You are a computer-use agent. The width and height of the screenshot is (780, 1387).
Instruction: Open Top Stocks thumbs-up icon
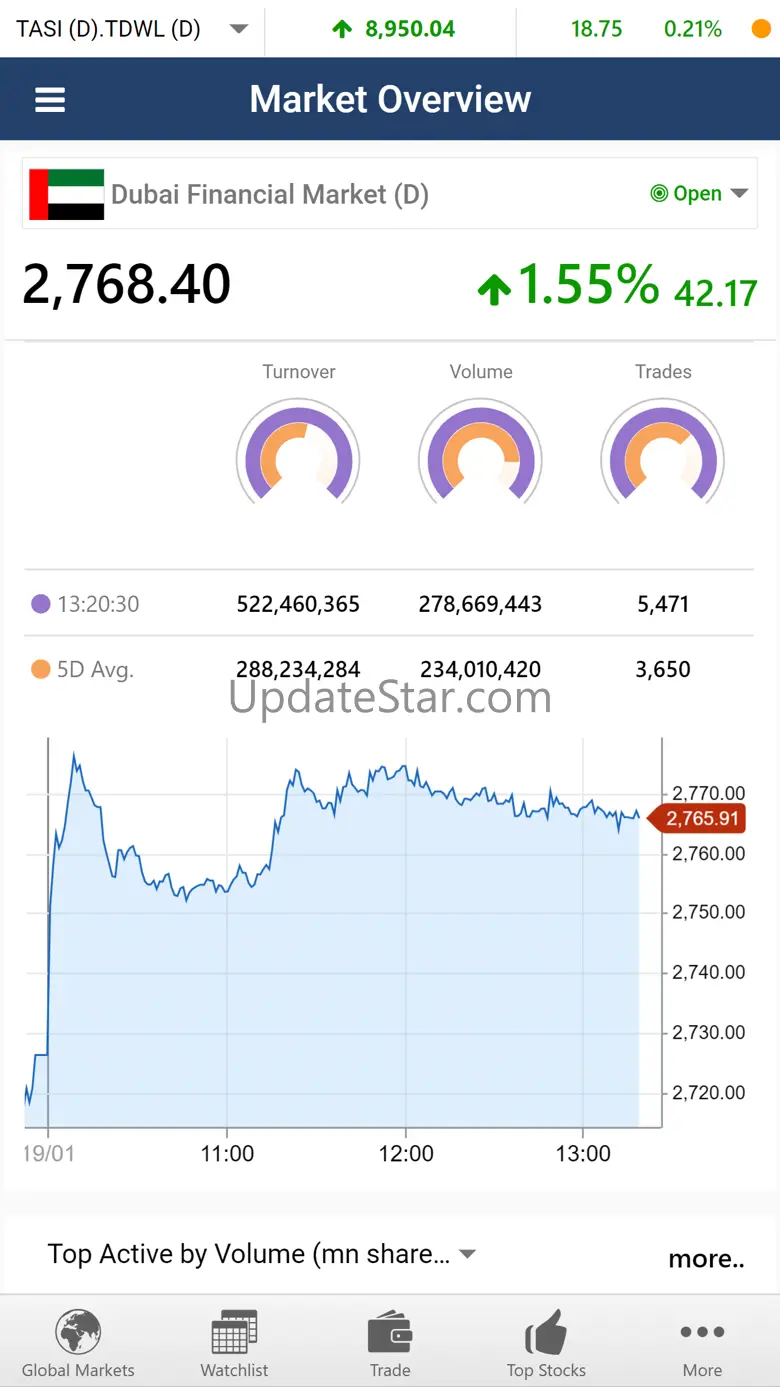pos(546,1333)
